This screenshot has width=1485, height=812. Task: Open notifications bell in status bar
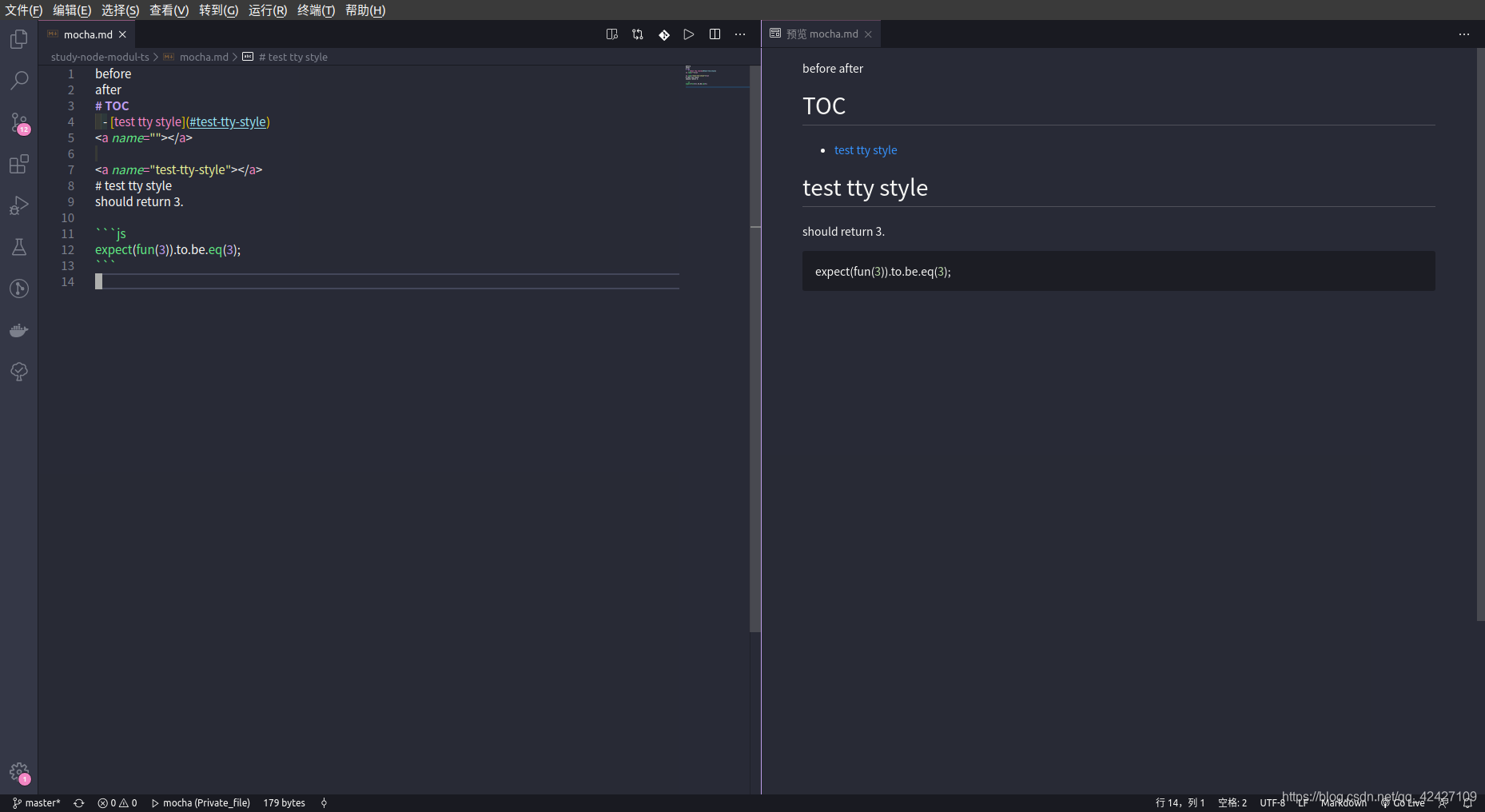click(x=1467, y=803)
